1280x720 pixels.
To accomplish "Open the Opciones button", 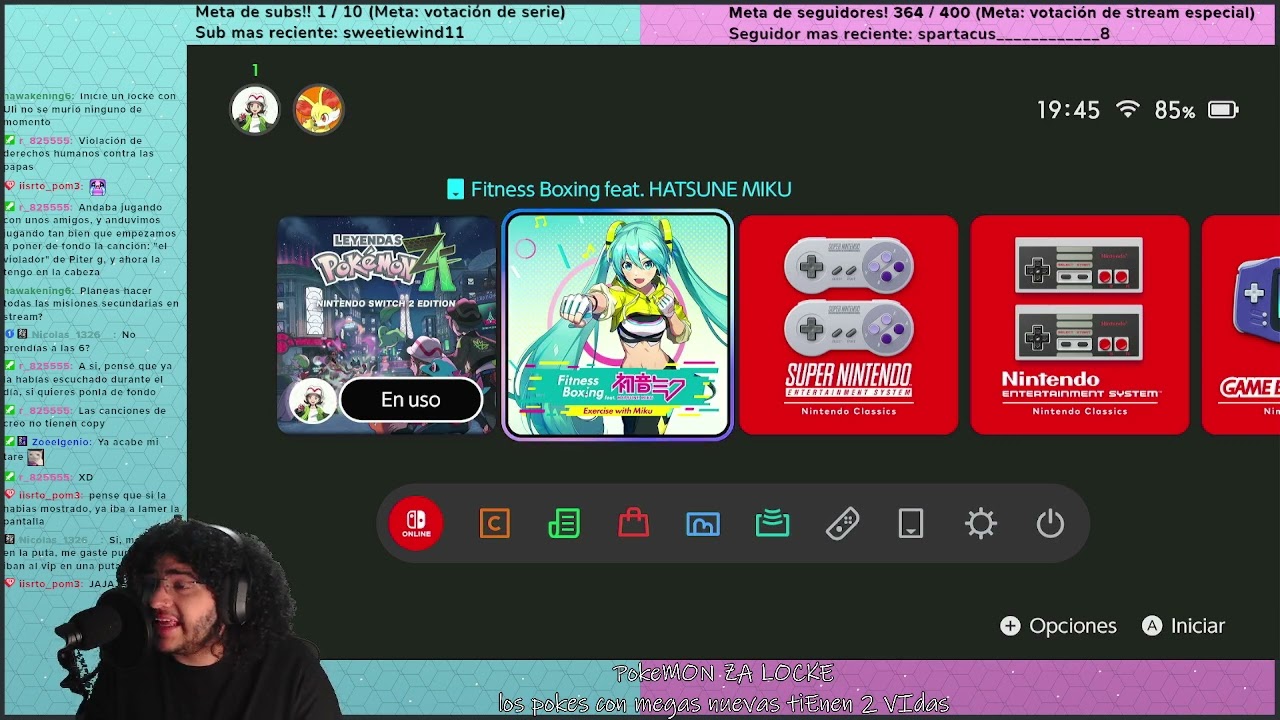I will click(x=1058, y=626).
